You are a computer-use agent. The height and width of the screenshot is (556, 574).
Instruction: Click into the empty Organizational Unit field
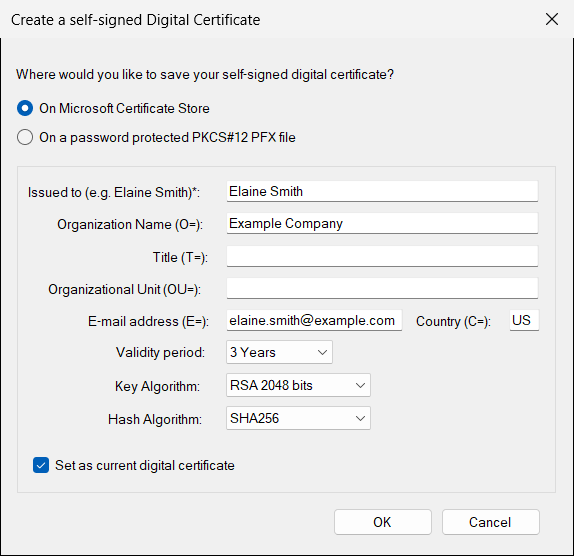pos(382,288)
